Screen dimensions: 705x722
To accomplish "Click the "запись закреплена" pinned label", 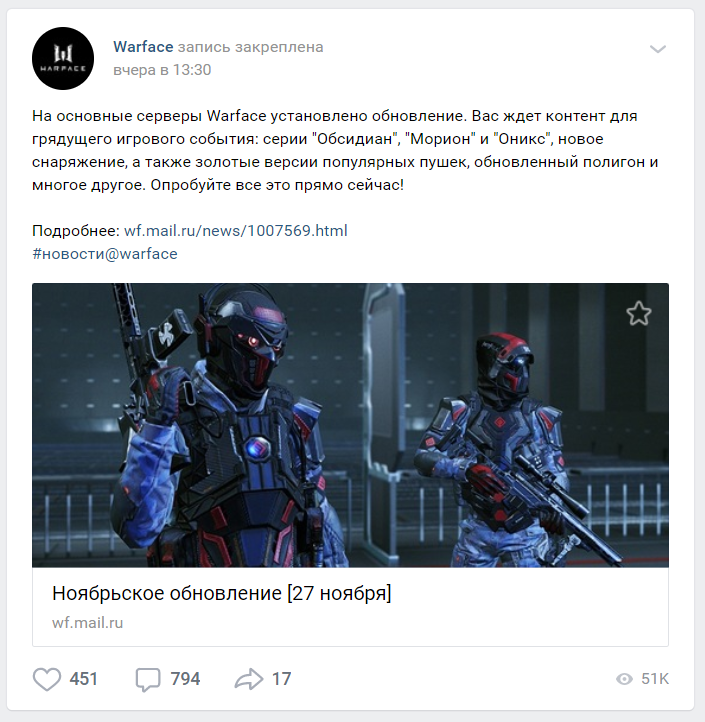I will coord(251,47).
